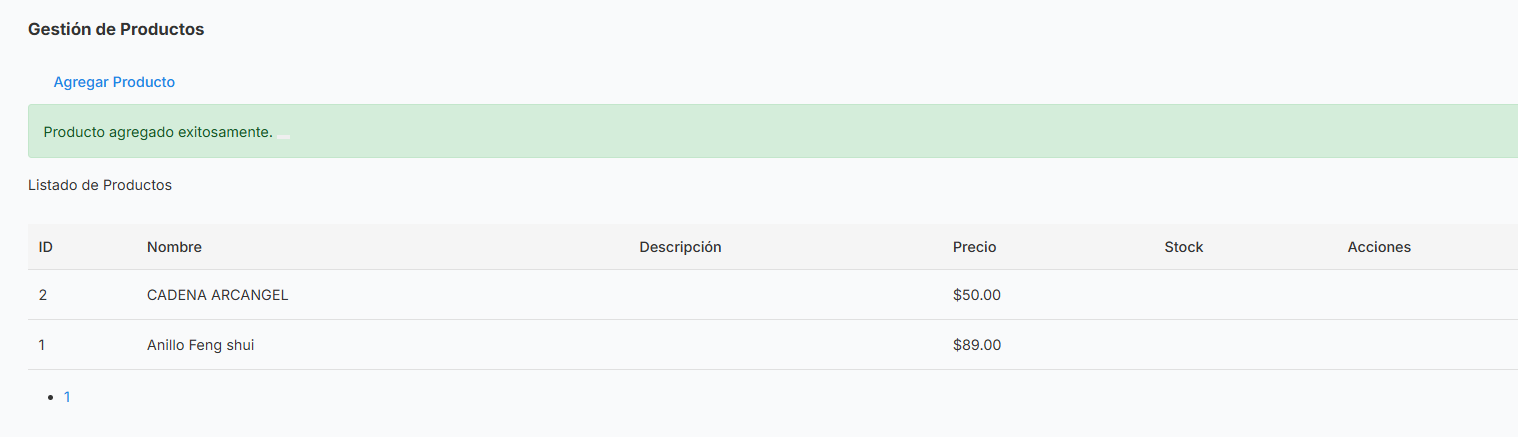This screenshot has height=437, width=1518.
Task: Click the 'Producto agregado exitosamente' alert message
Action: [158, 132]
